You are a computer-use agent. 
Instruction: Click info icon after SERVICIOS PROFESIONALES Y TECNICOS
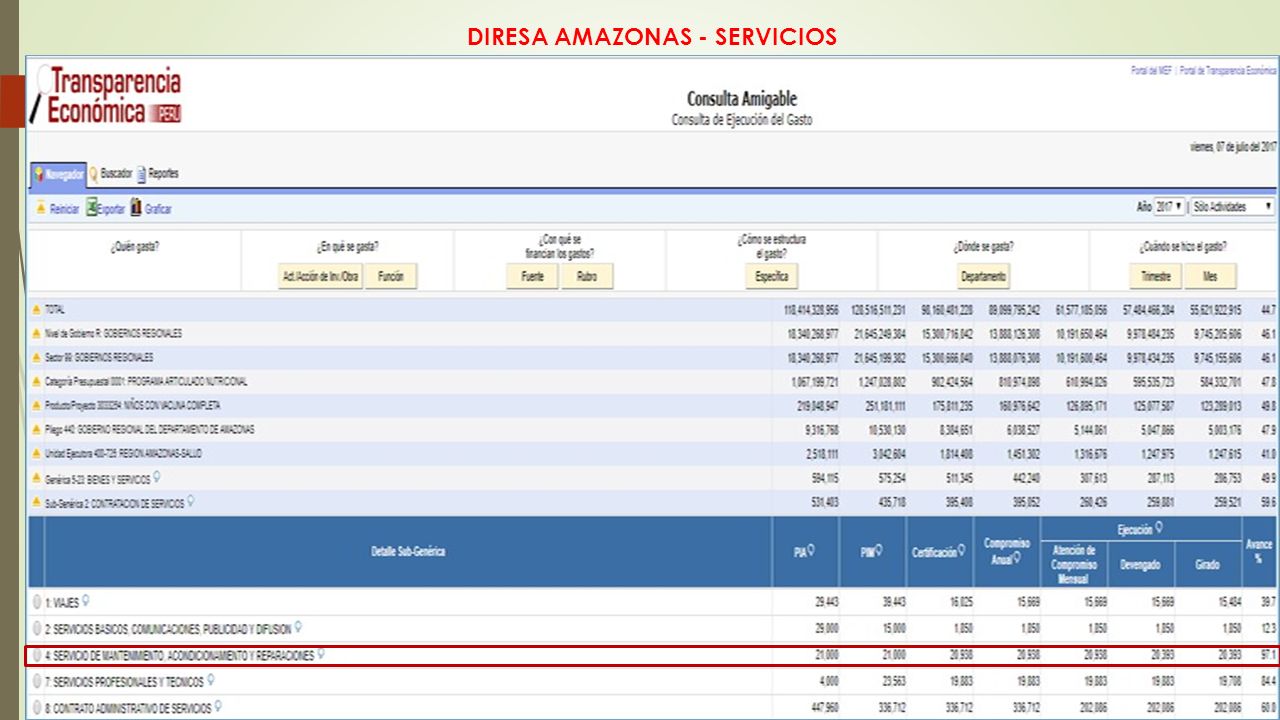click(x=211, y=680)
